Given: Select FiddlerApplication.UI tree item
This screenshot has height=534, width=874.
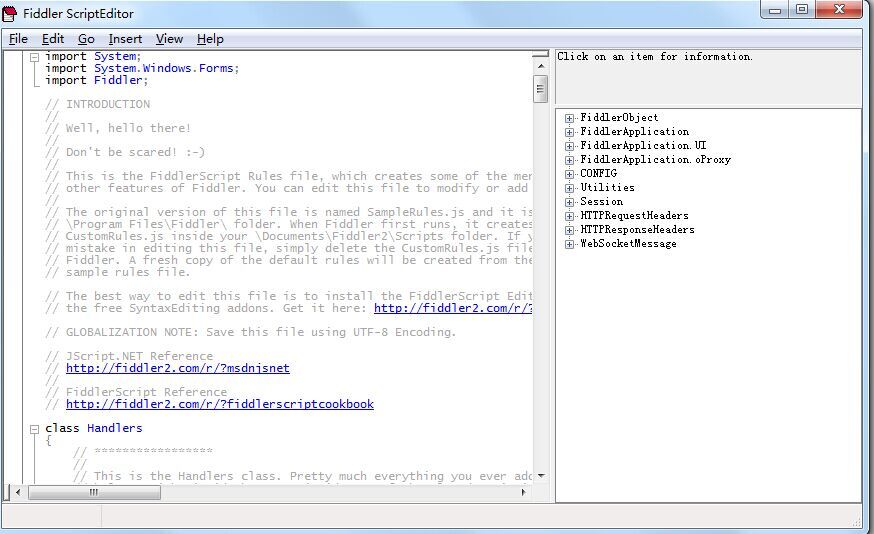Looking at the screenshot, I should [x=643, y=145].
